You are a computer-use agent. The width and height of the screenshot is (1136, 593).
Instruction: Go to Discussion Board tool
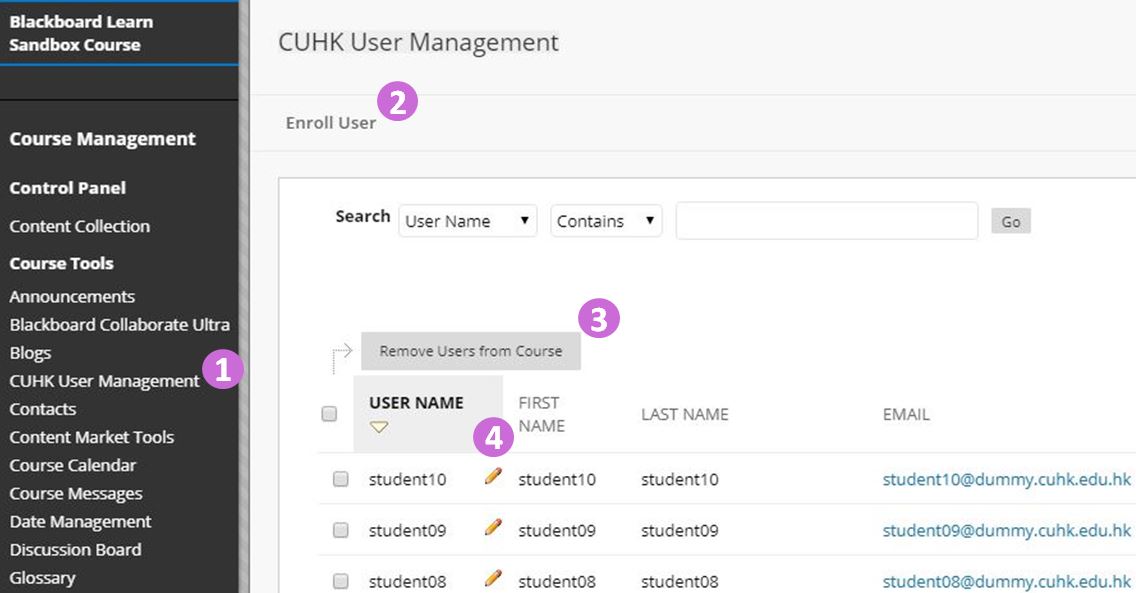pyautogui.click(x=75, y=549)
